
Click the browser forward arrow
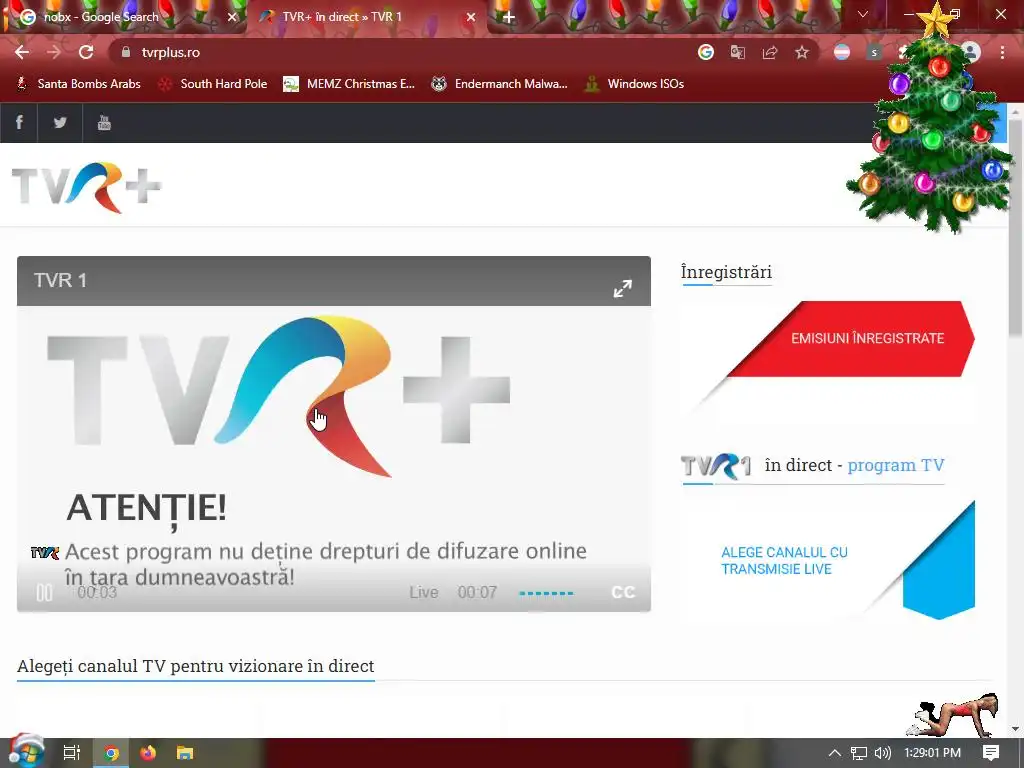pos(54,52)
